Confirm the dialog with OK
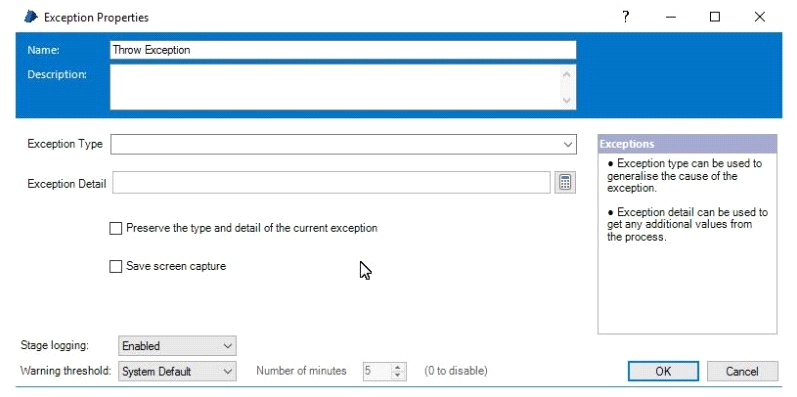The image size is (797, 397). pyautogui.click(x=663, y=371)
